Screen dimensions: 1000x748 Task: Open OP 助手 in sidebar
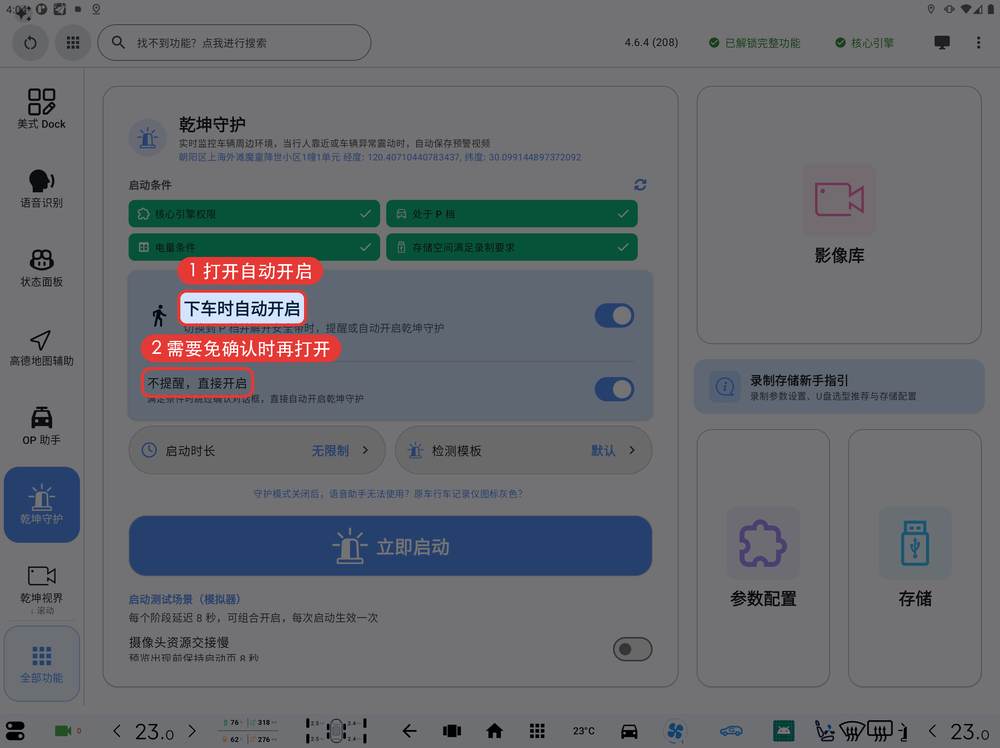(x=41, y=426)
